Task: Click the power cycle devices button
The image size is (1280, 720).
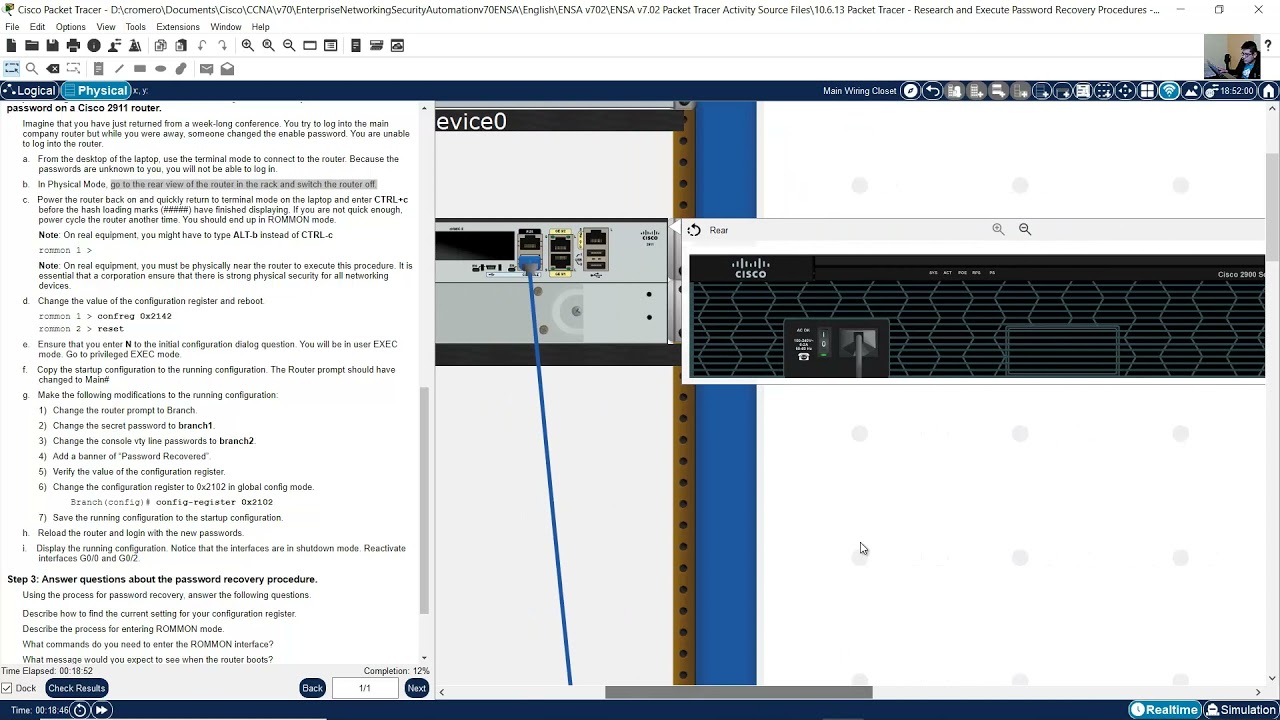Action: [80, 710]
